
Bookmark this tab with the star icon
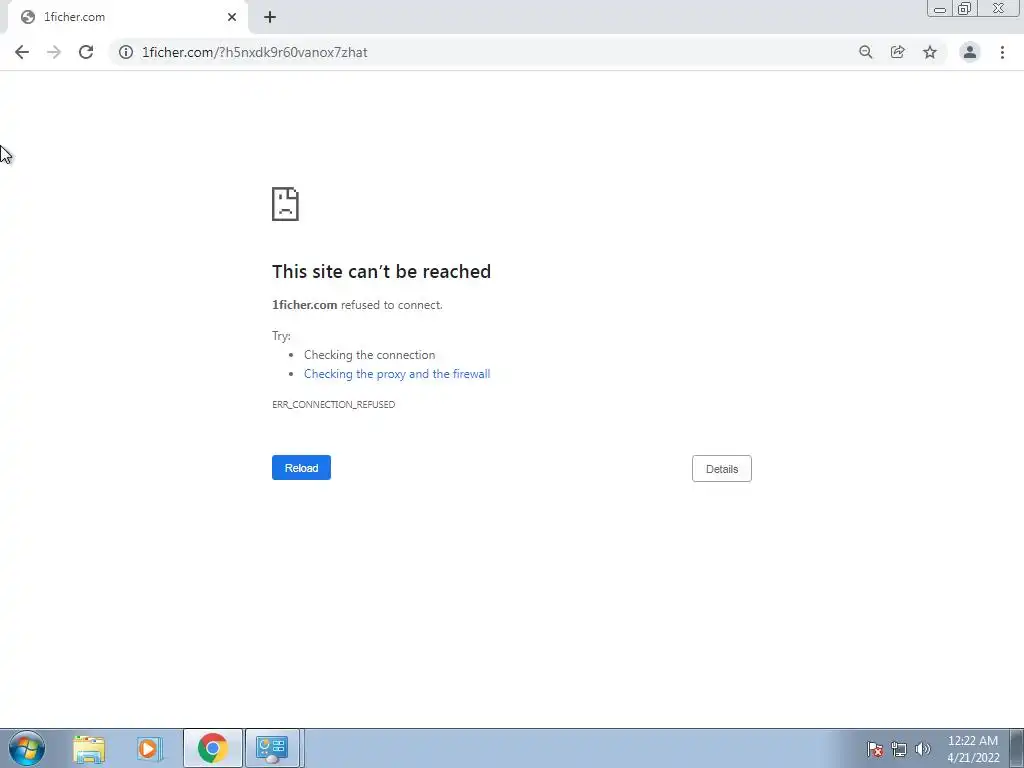[930, 52]
